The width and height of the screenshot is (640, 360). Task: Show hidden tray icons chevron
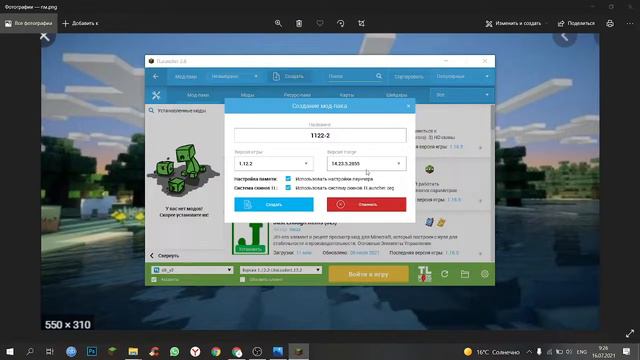pyautogui.click(x=529, y=351)
